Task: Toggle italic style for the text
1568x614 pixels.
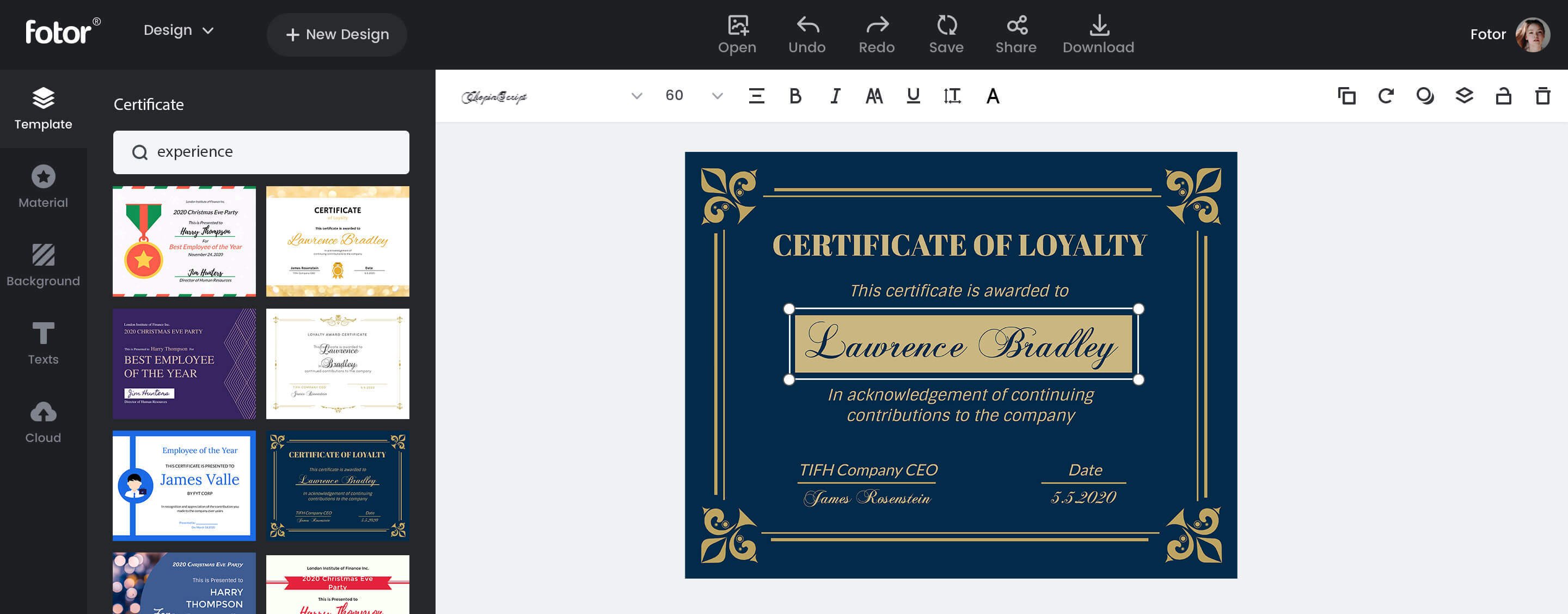Action: tap(835, 96)
